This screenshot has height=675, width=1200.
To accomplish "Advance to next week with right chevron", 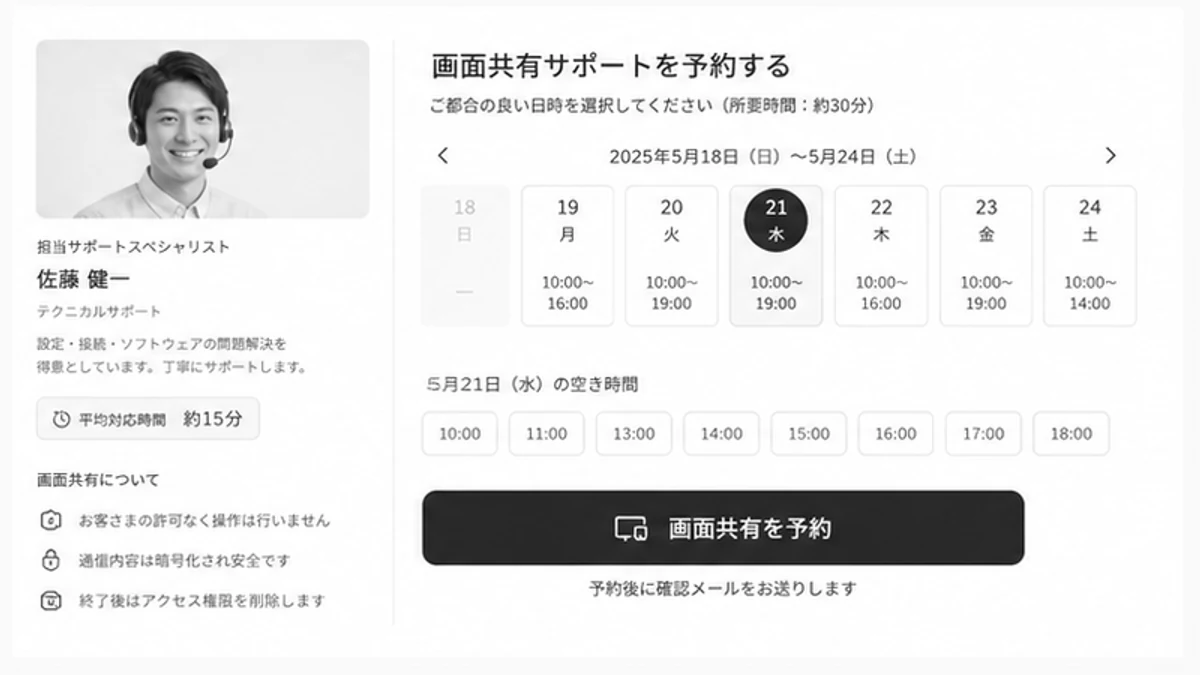I will (x=1110, y=155).
